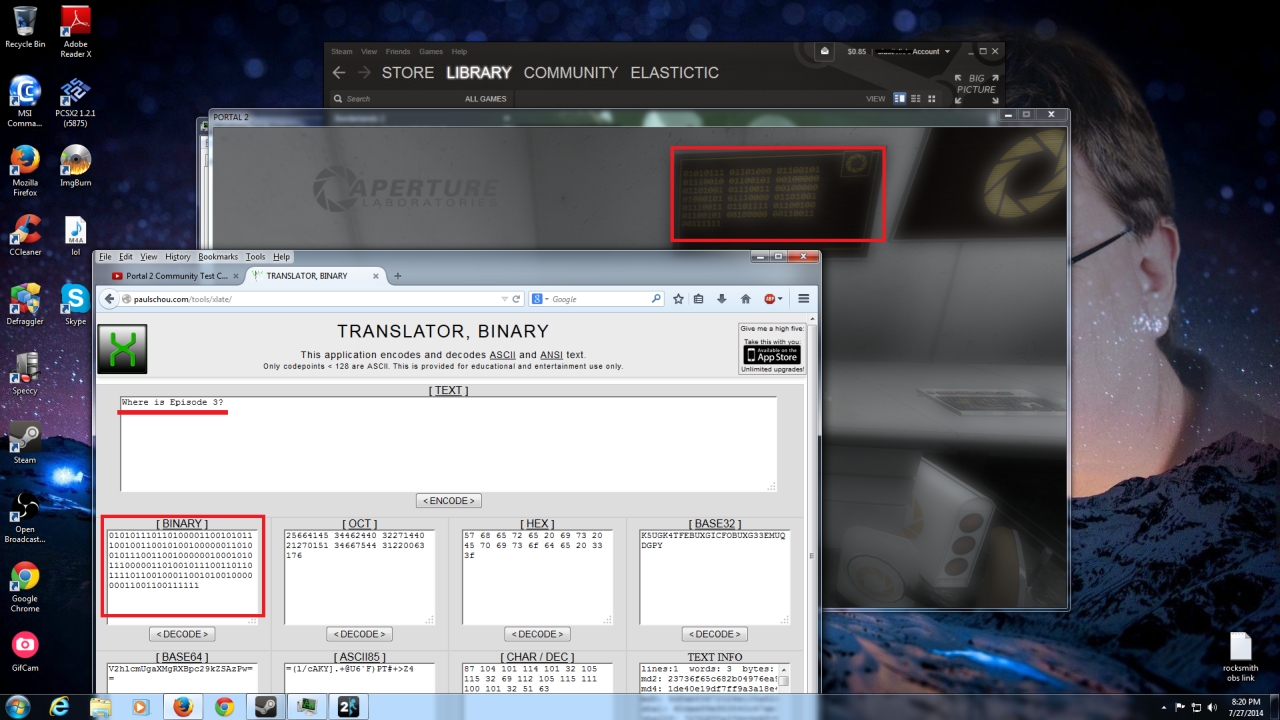Click the search magnifier in the Google box
The image size is (1280, 720).
(x=656, y=299)
